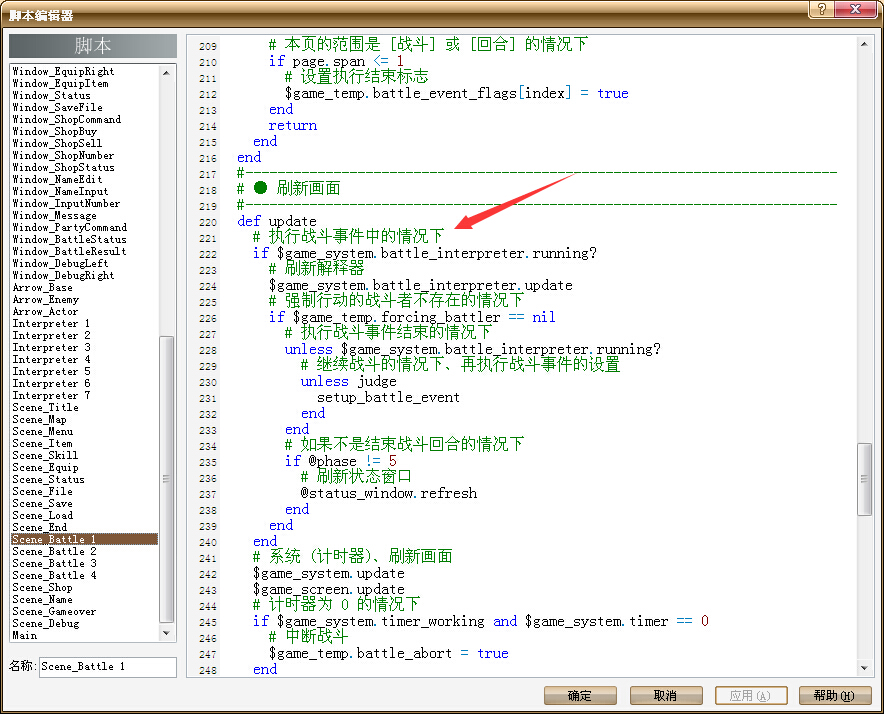The width and height of the screenshot is (884, 714).
Task: Click the 'unless judge' code line
Action: [348, 381]
